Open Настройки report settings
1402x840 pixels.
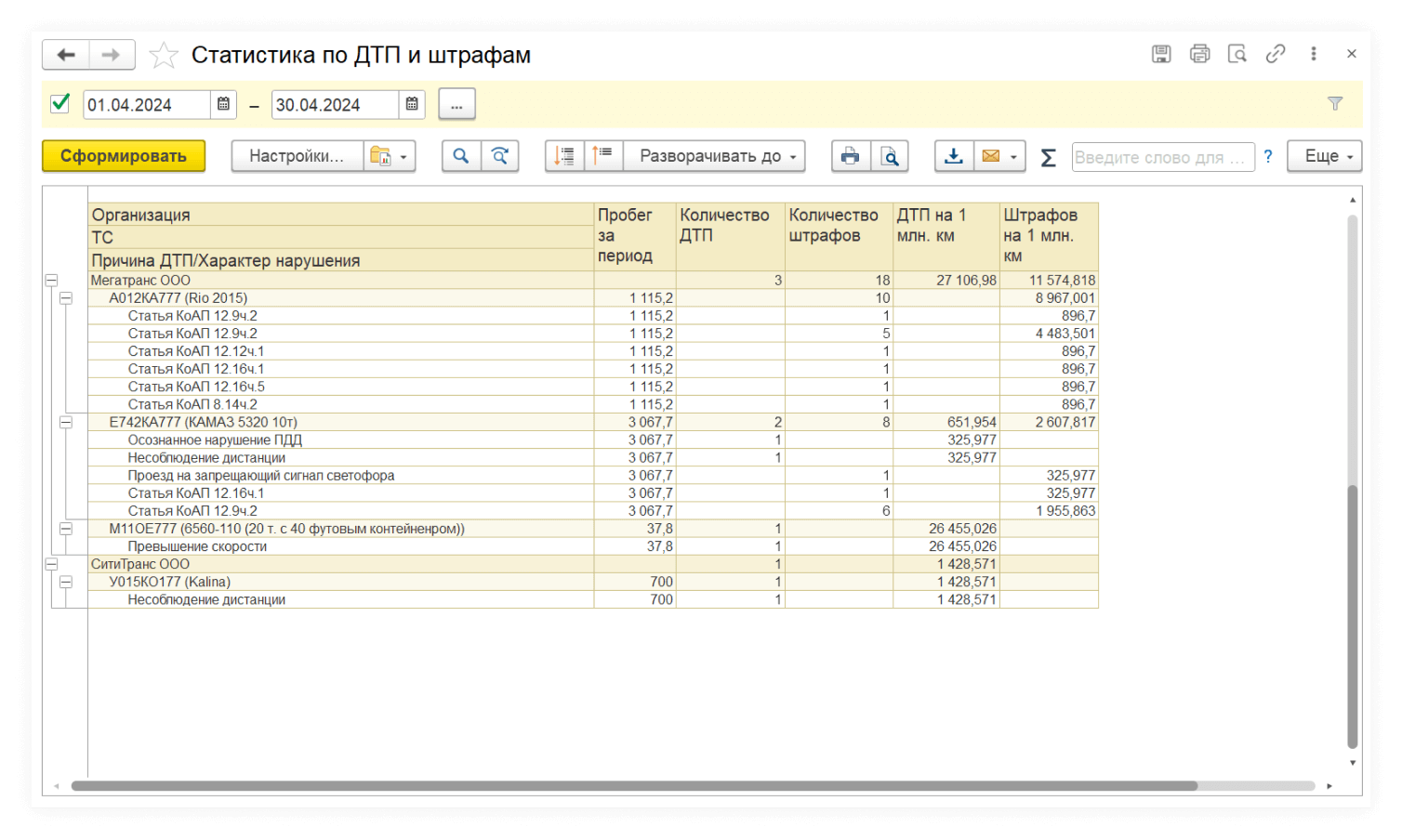(297, 156)
